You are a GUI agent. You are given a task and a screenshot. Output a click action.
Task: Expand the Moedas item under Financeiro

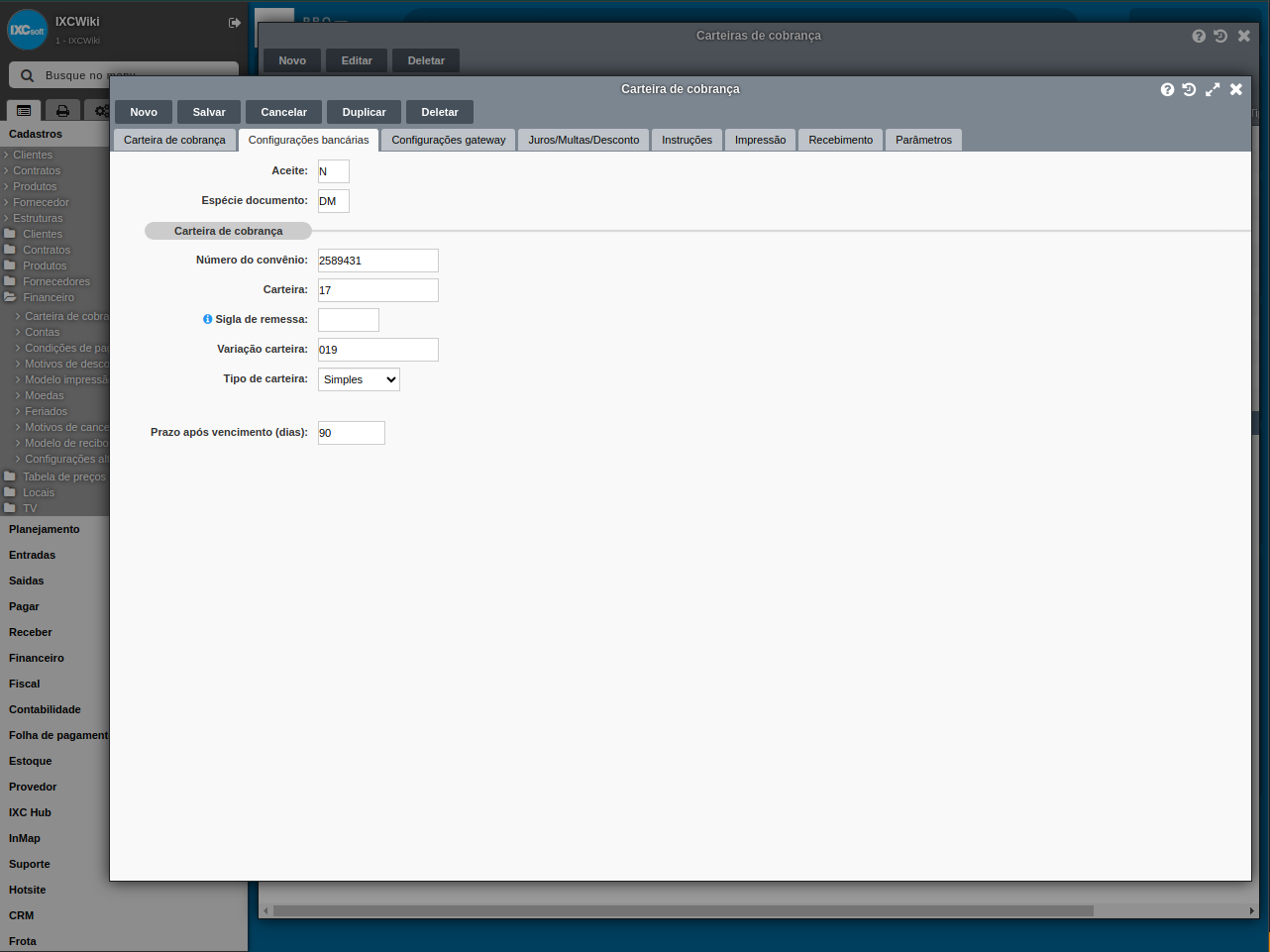coord(39,395)
